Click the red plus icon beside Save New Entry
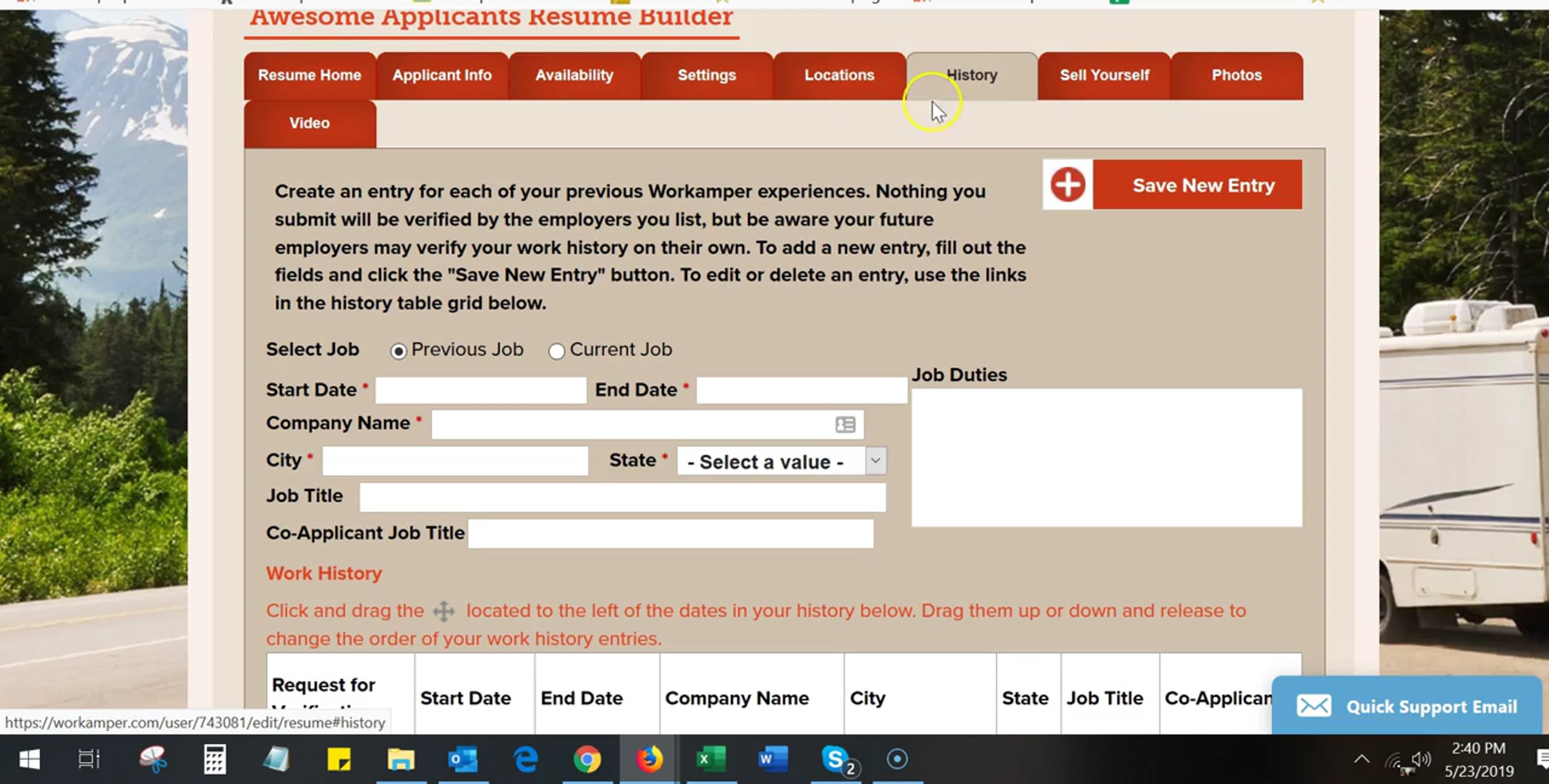Screen dimensions: 1549x784 pyautogui.click(x=1068, y=185)
